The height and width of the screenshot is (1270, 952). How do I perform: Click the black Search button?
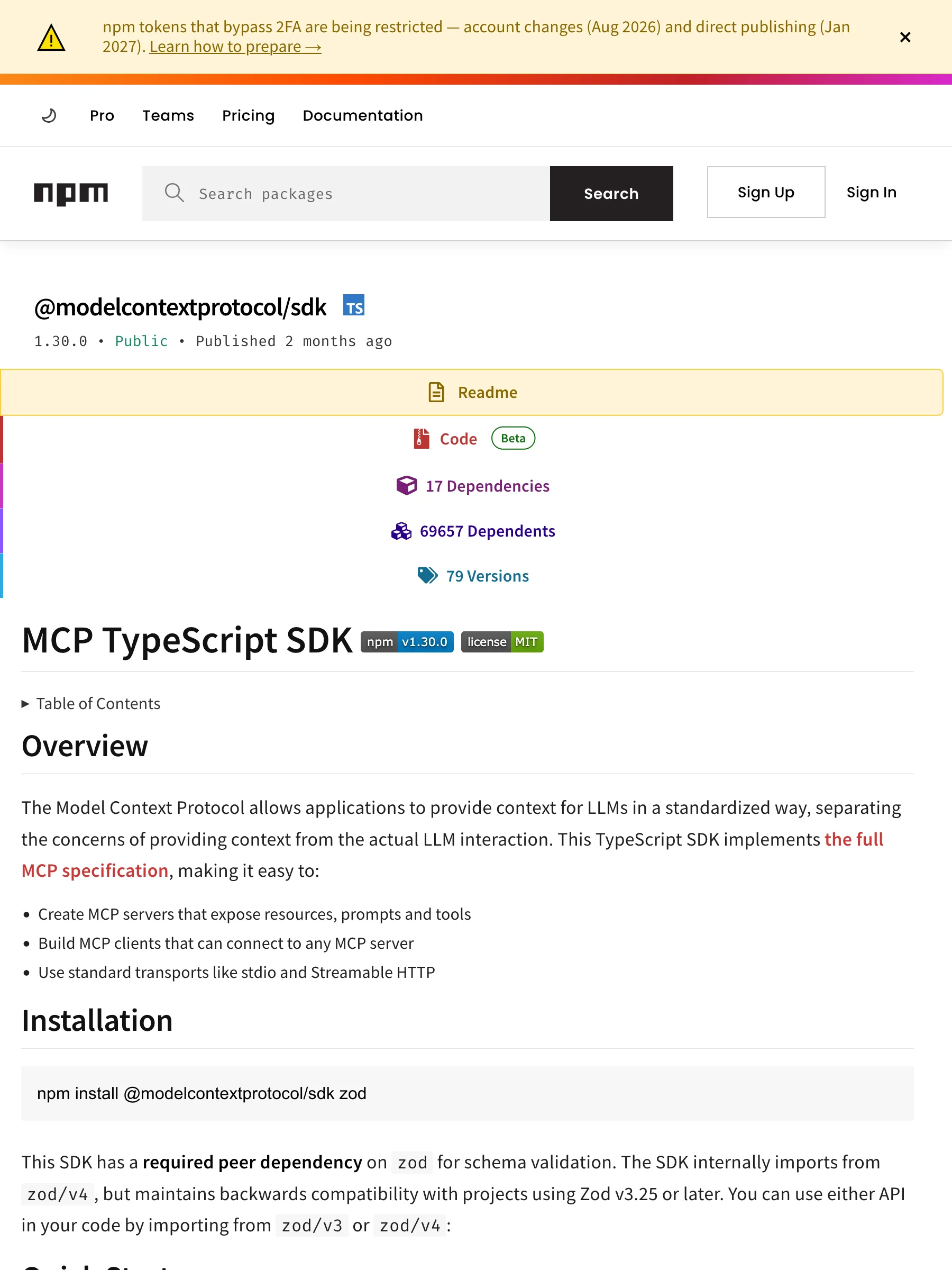611,194
